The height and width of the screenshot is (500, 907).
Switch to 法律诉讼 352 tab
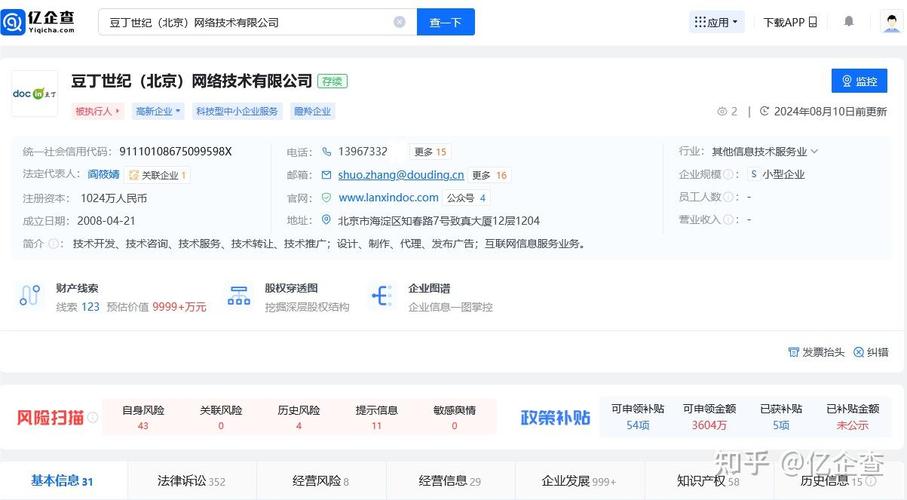[191, 480]
